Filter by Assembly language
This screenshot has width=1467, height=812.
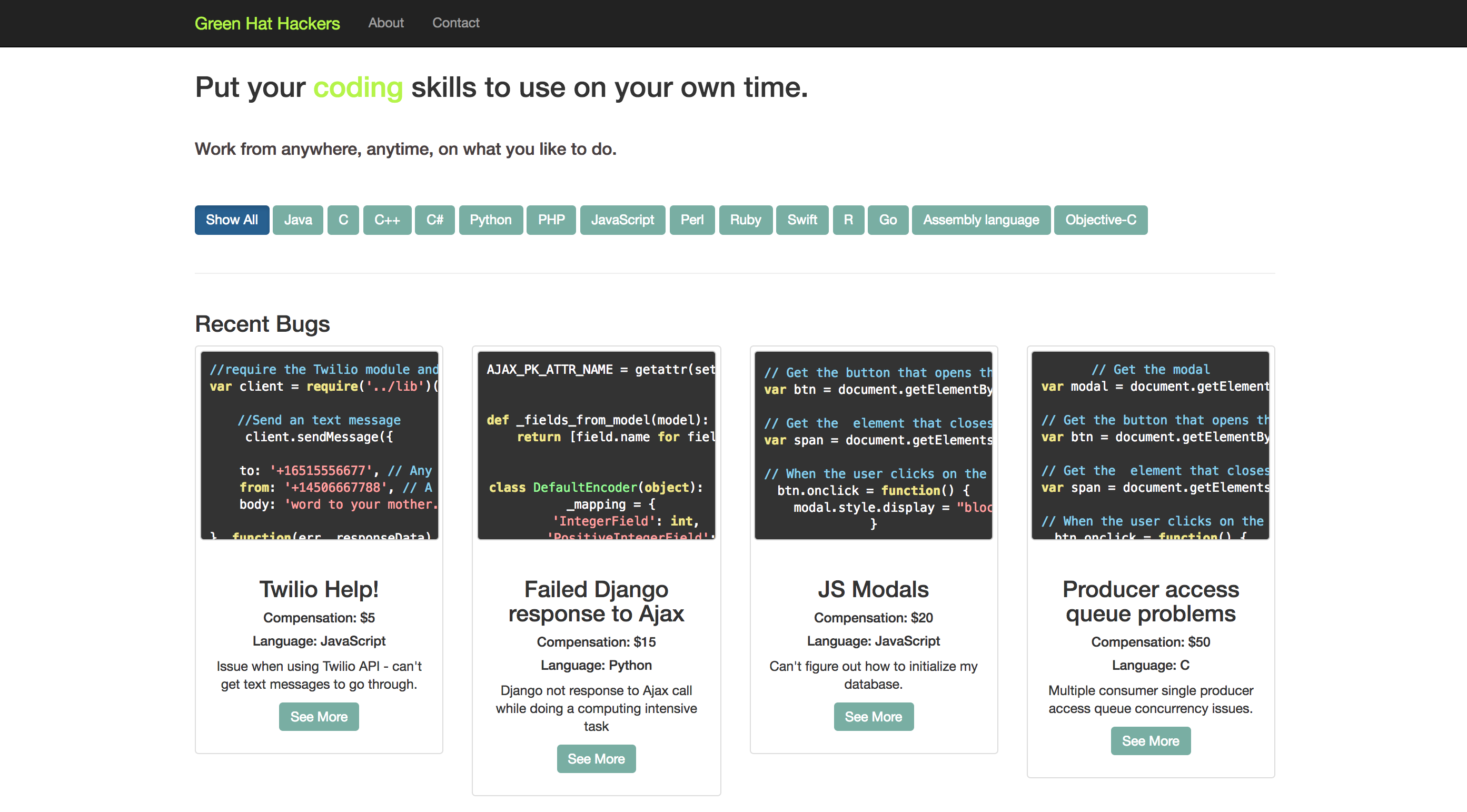coord(980,220)
